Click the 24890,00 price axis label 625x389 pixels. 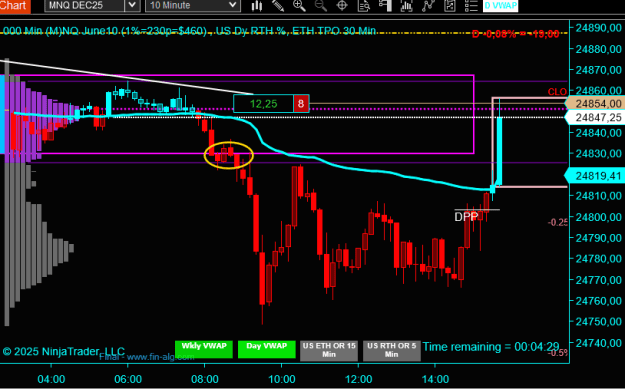pos(599,28)
